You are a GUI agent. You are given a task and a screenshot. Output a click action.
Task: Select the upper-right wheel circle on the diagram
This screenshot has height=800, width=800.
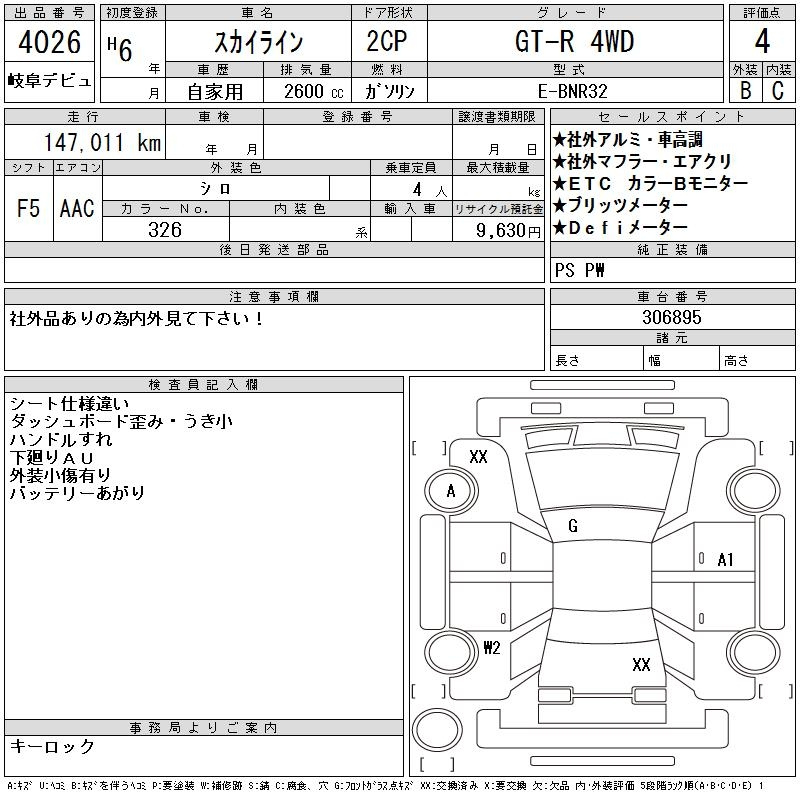click(x=754, y=491)
